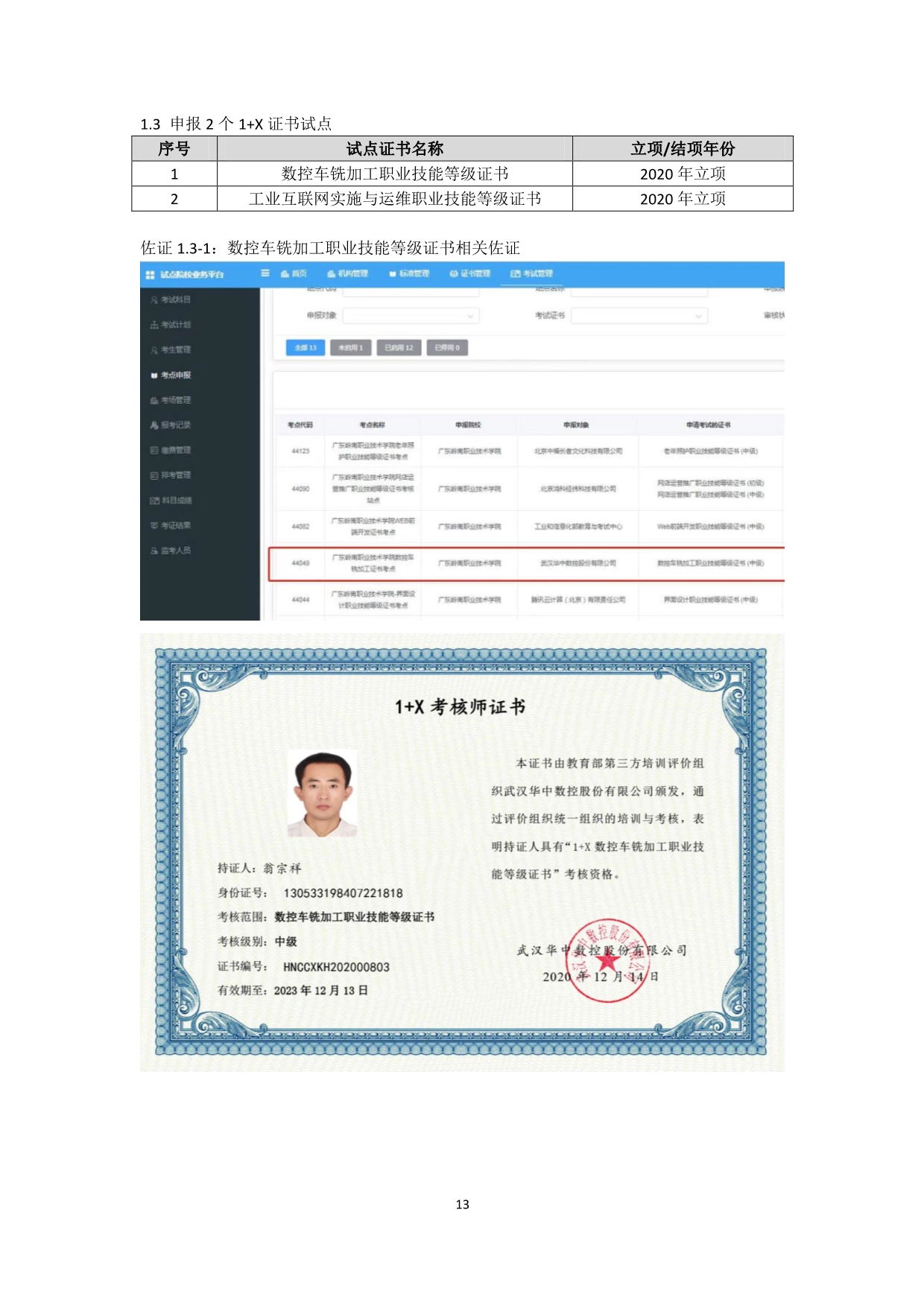This screenshot has height=1306, width=924.
Task: Open 首页 home in top navigation
Action: tap(294, 273)
